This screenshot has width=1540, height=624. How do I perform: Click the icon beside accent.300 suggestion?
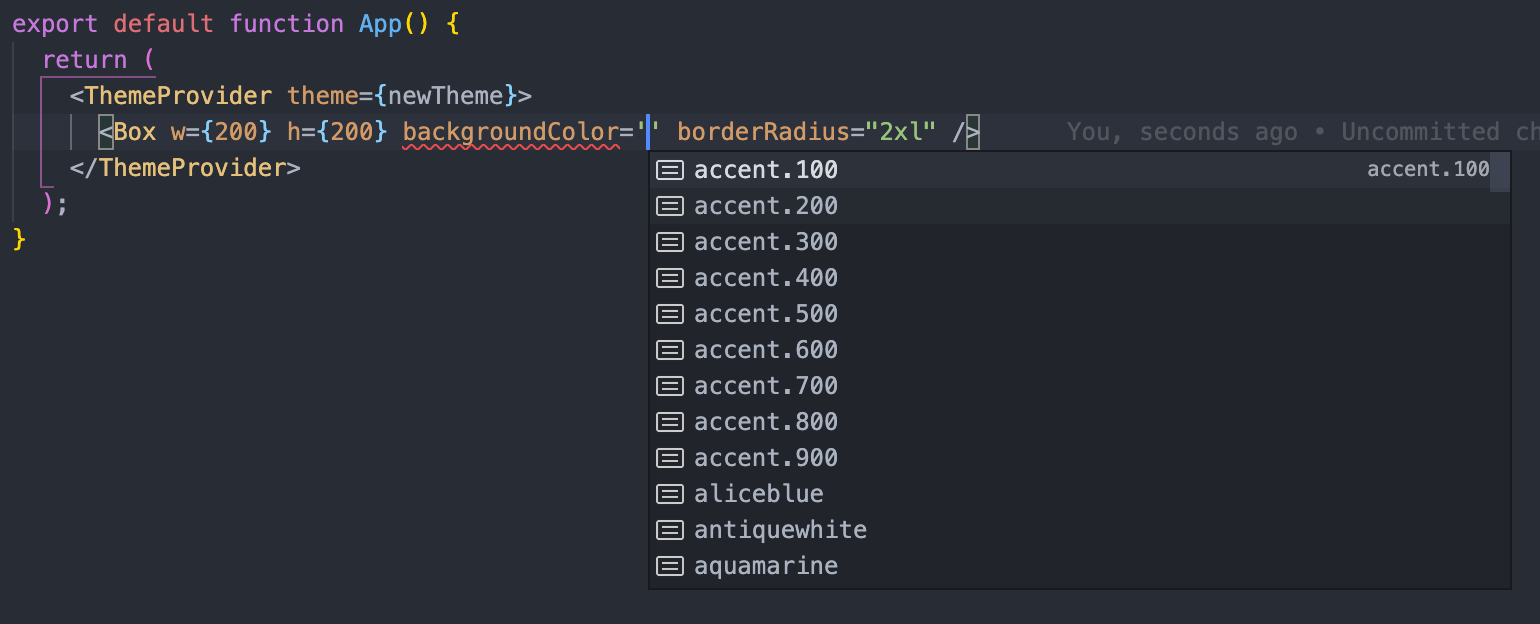click(669, 243)
